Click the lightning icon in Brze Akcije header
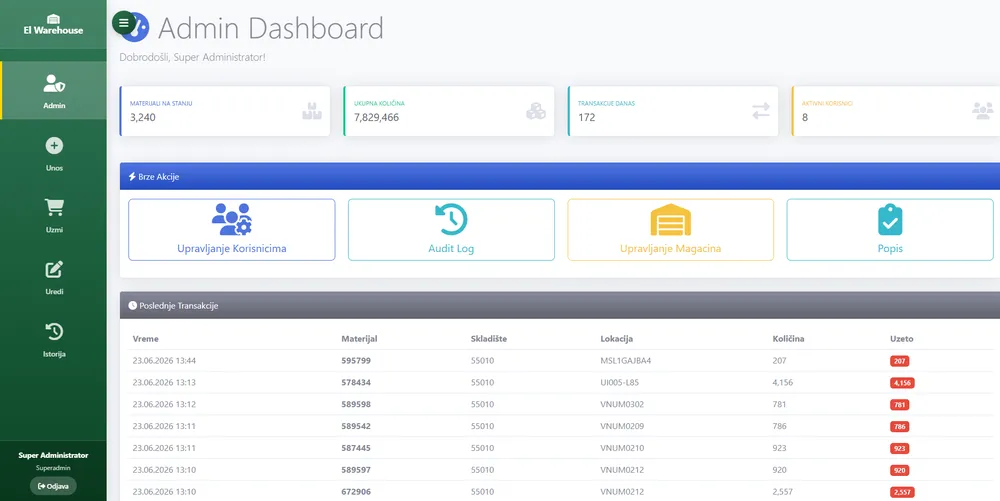This screenshot has height=501, width=1000. tap(132, 177)
